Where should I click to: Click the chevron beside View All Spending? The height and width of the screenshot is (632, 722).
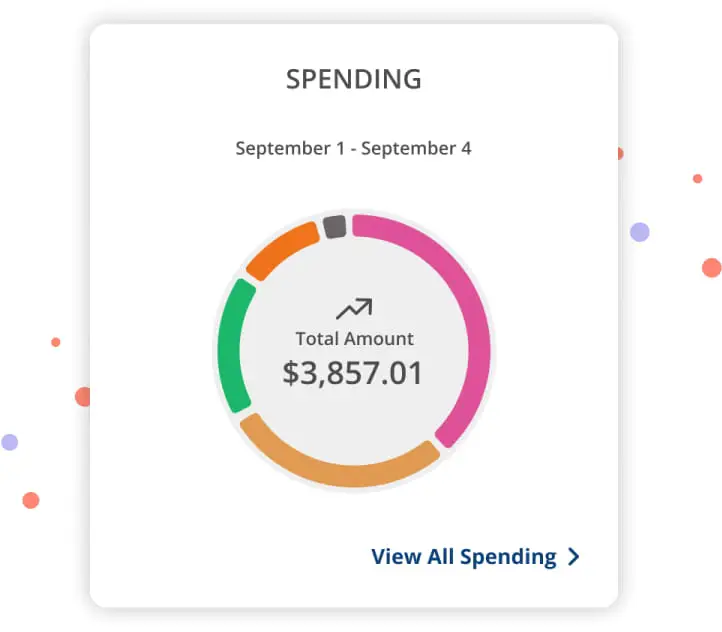(573, 557)
